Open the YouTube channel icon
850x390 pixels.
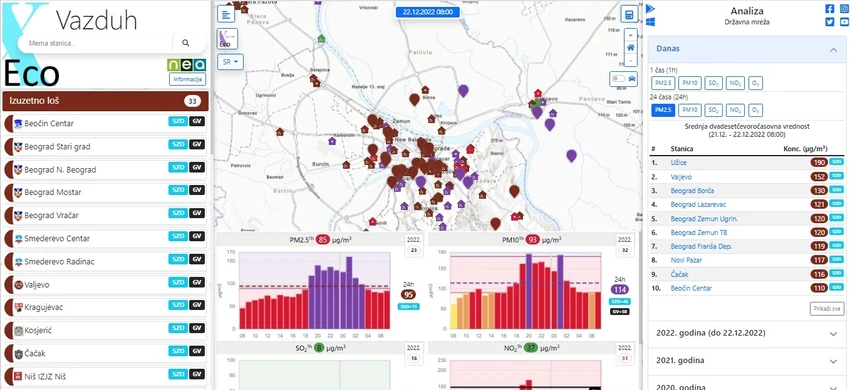tap(845, 22)
